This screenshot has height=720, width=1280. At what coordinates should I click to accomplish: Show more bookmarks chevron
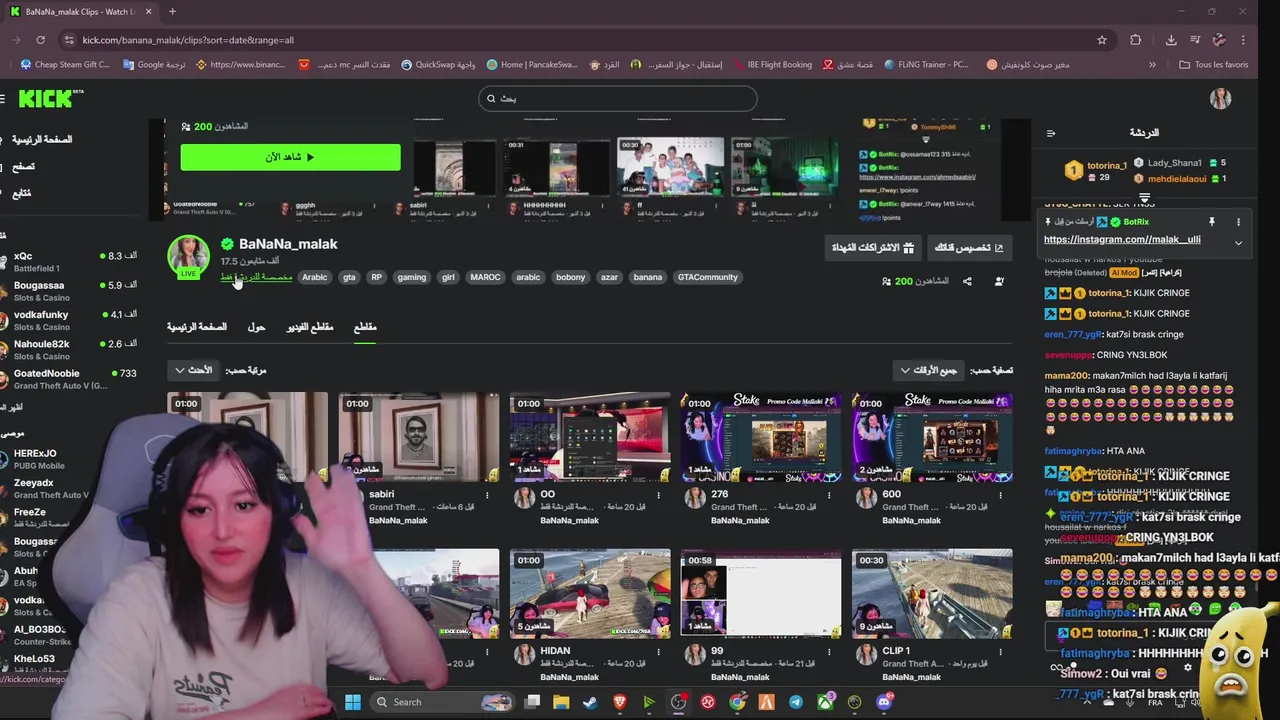(x=1152, y=65)
